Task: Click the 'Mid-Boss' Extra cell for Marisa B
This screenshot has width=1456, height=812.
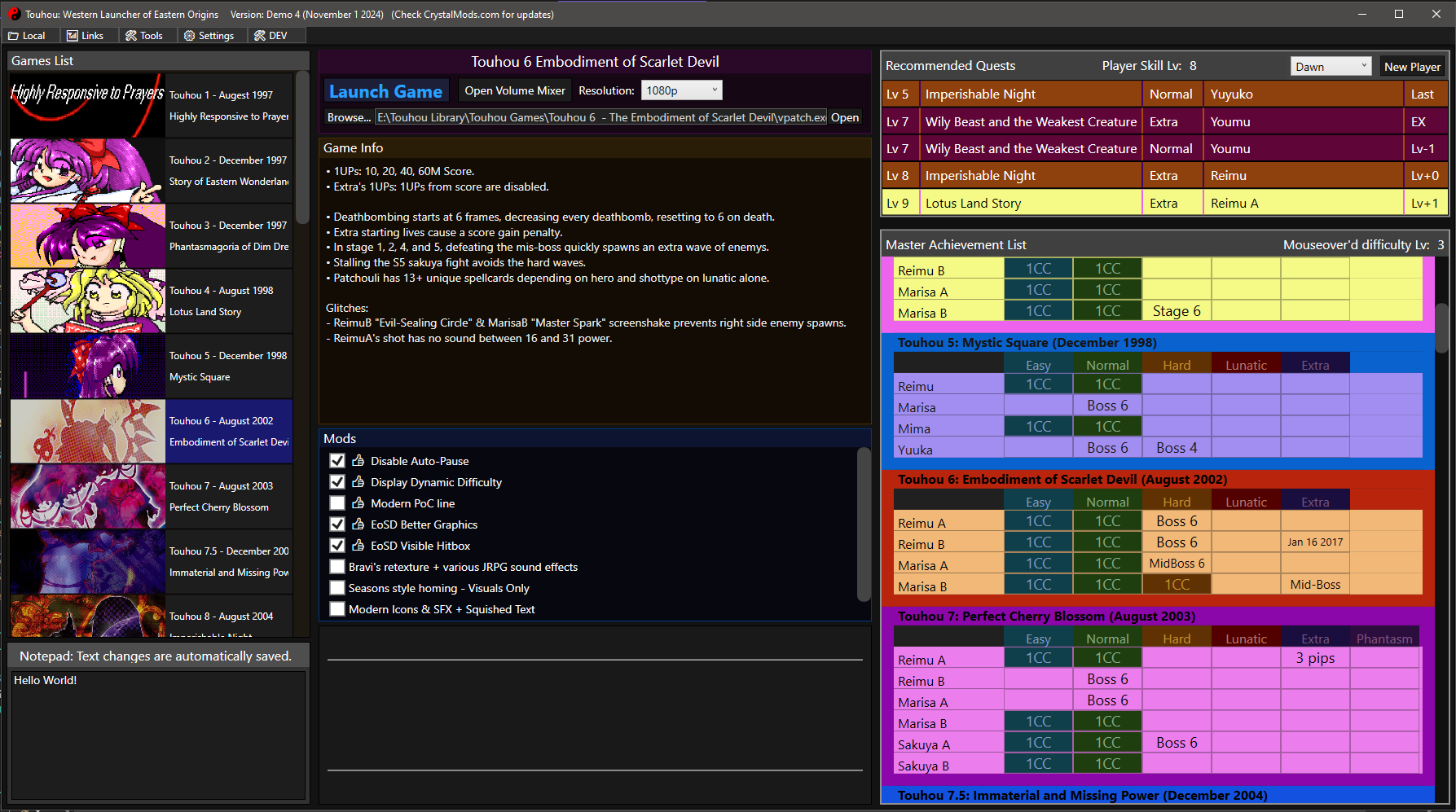Action: [1315, 585]
